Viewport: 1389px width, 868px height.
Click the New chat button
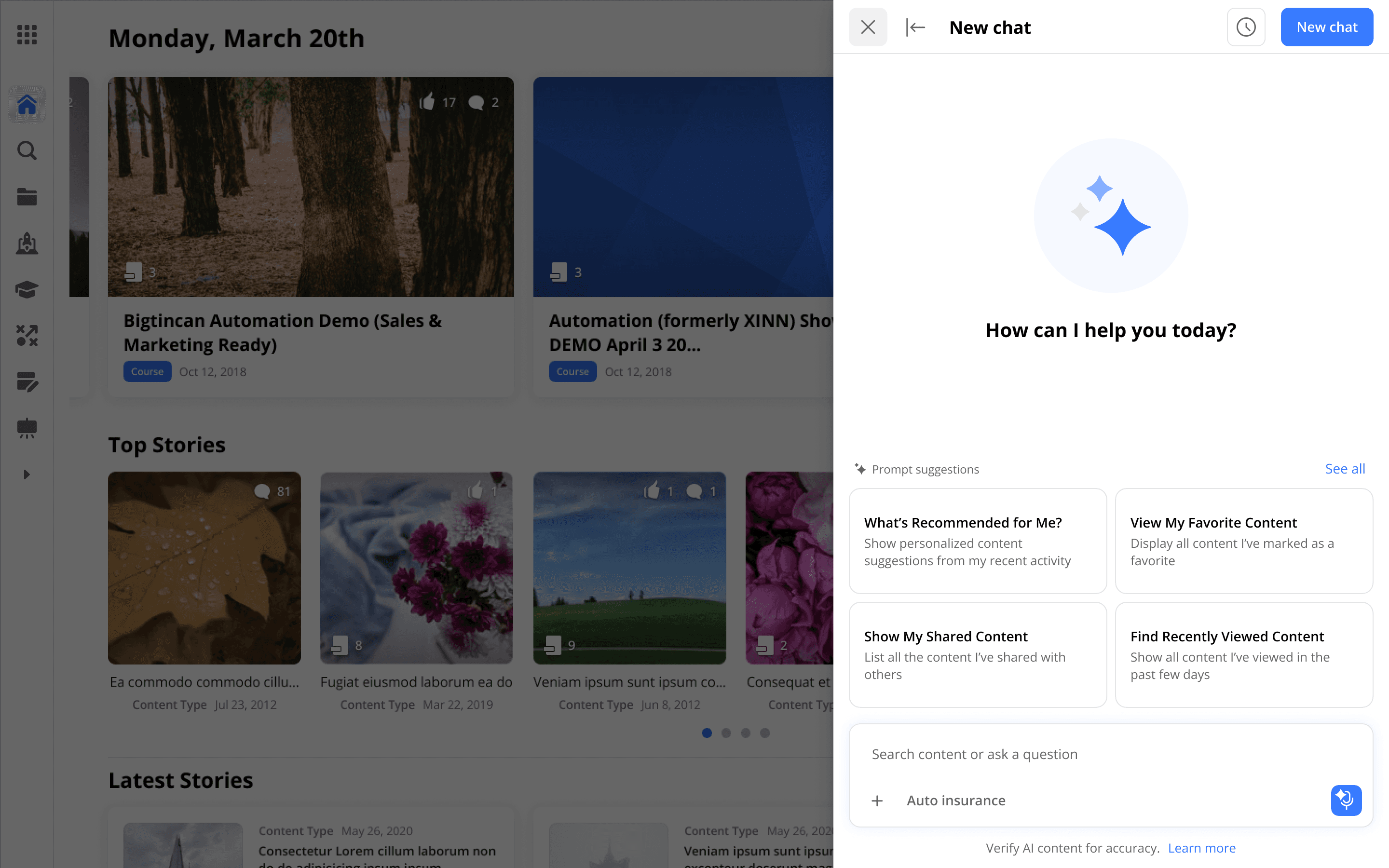[1326, 27]
